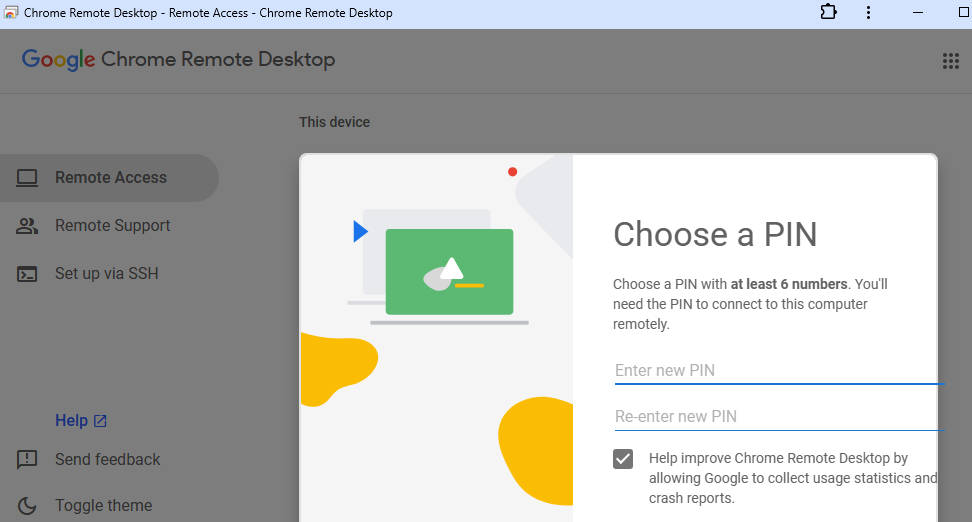Click the Google logo
The image size is (972, 522).
point(58,60)
